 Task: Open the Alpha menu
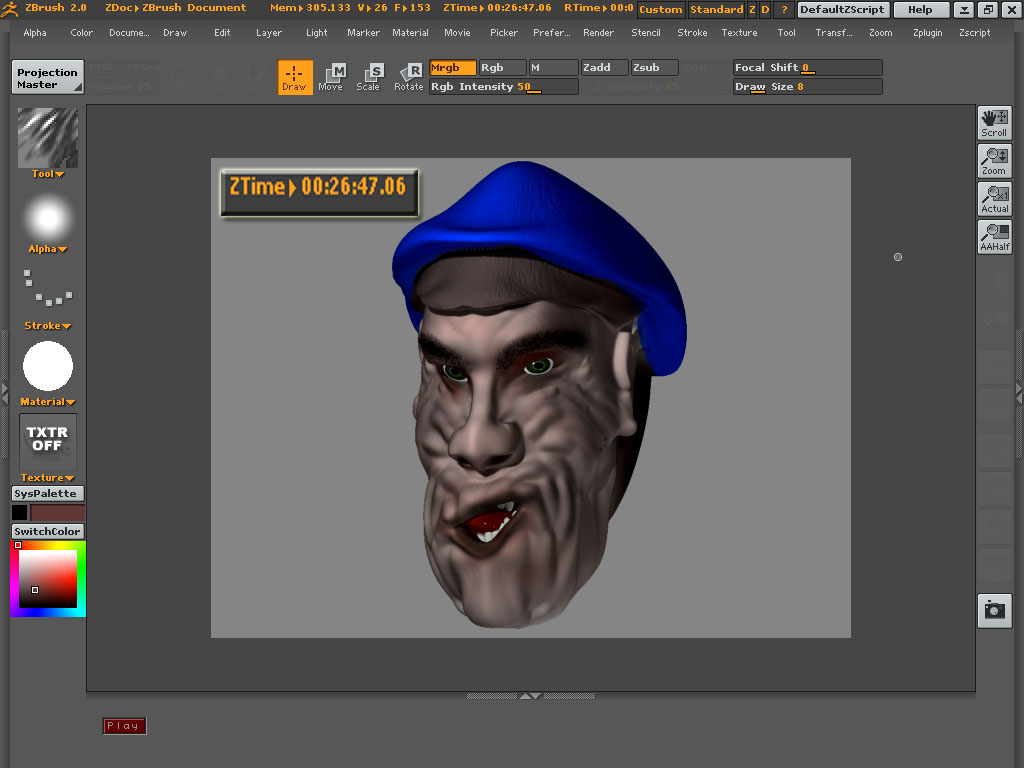(35, 33)
